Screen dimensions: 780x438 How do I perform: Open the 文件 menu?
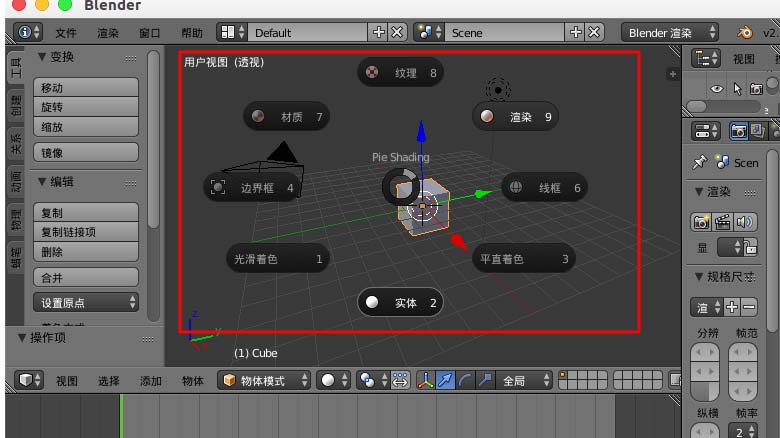[66, 33]
